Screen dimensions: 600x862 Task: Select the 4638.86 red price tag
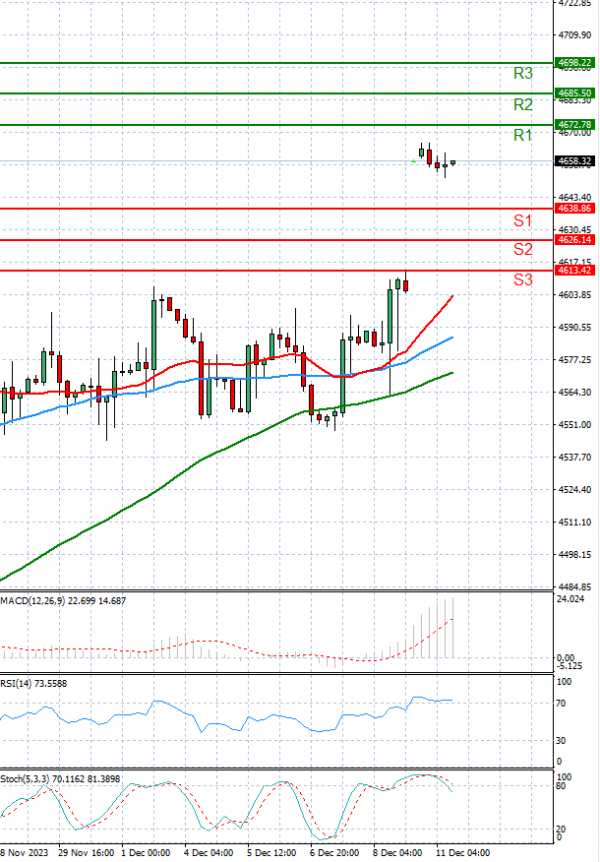pos(574,208)
